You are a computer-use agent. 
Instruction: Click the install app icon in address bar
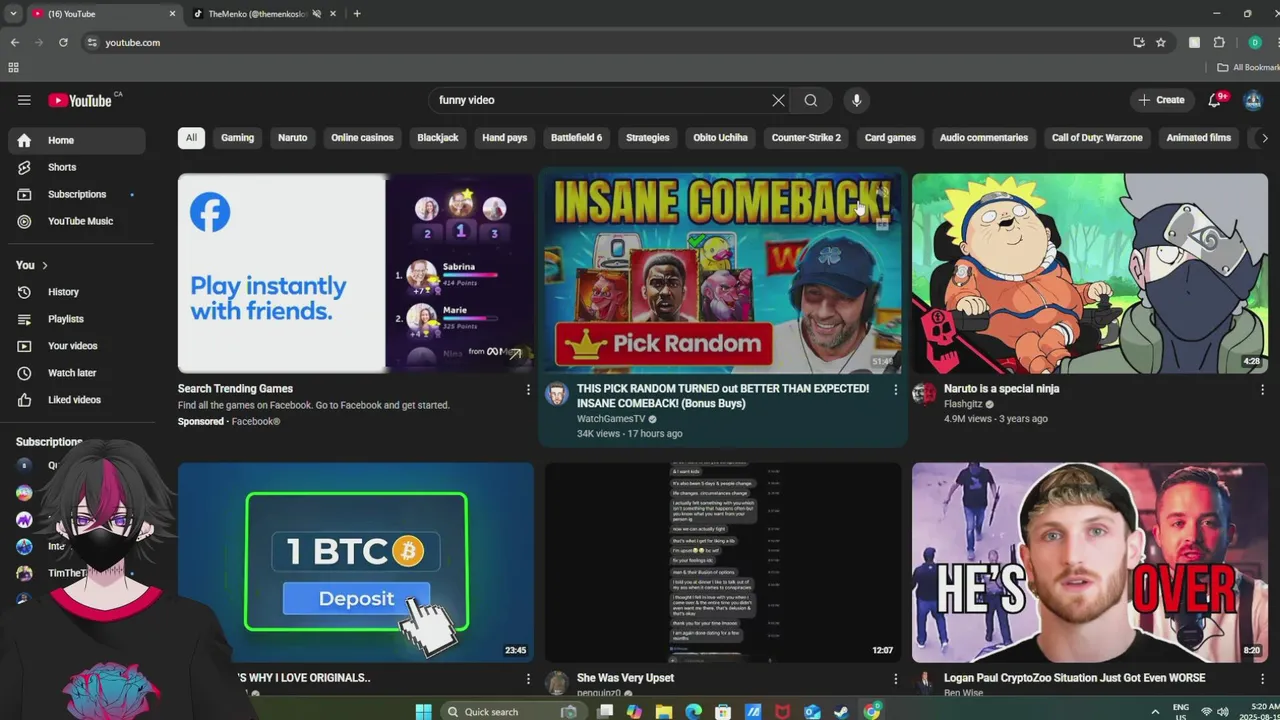[1139, 42]
